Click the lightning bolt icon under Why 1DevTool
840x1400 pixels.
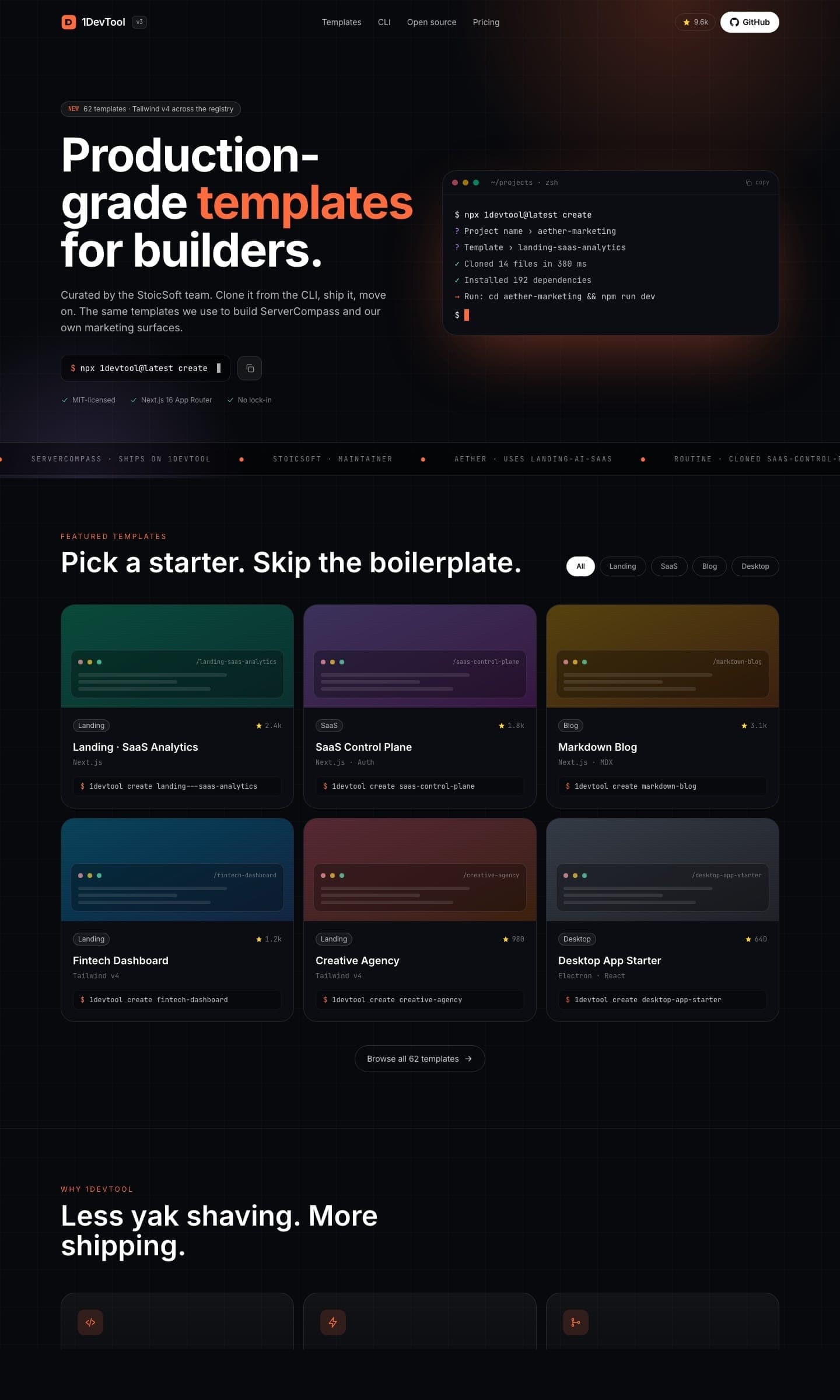tap(333, 1322)
